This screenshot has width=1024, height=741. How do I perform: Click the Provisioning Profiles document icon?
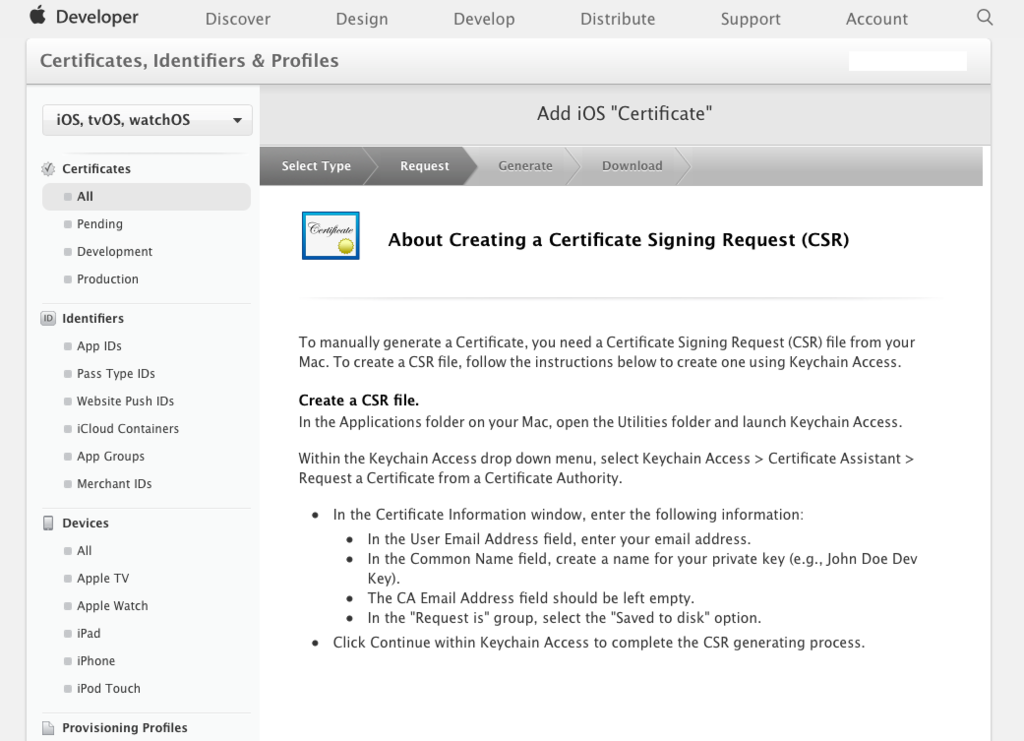pyautogui.click(x=48, y=728)
